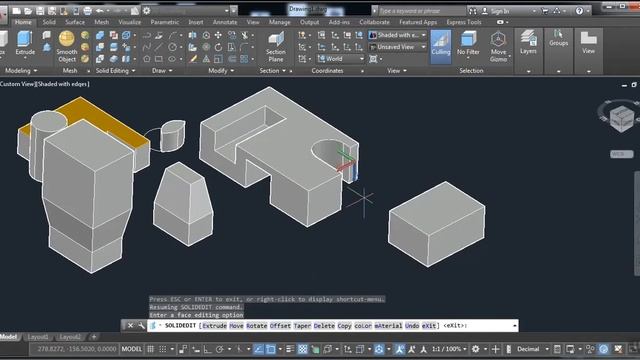This screenshot has height=360, width=640.
Task: Select the Rotate tool in Modify panel
Action: click(x=218, y=47)
